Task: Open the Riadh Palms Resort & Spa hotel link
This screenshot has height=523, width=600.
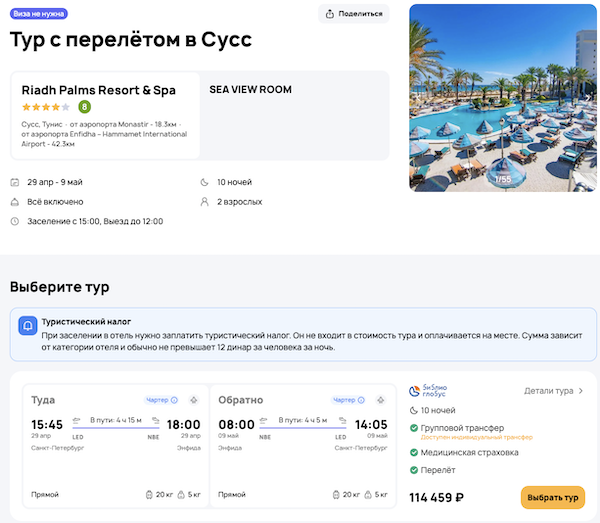Action: click(x=98, y=90)
